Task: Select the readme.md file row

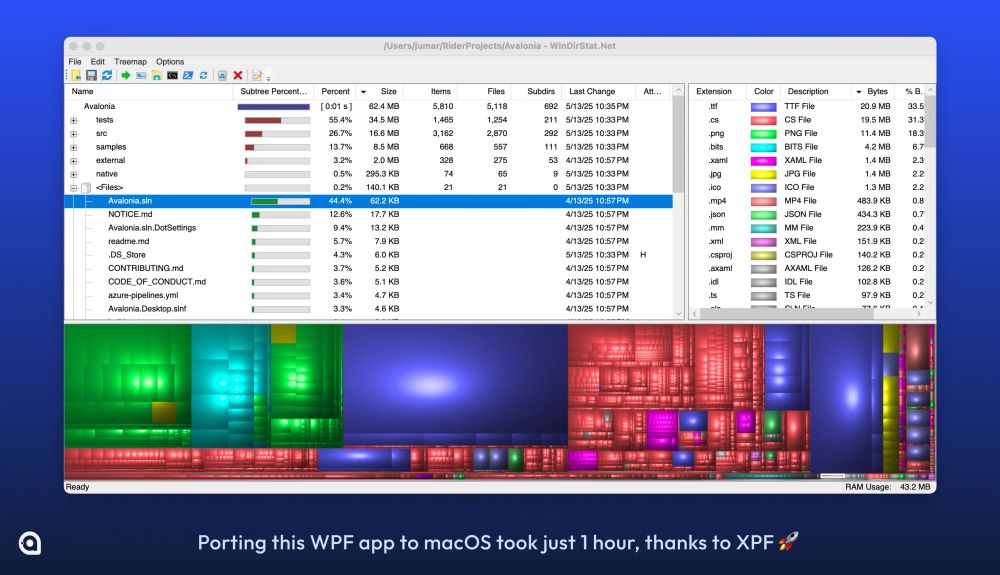Action: (x=369, y=241)
